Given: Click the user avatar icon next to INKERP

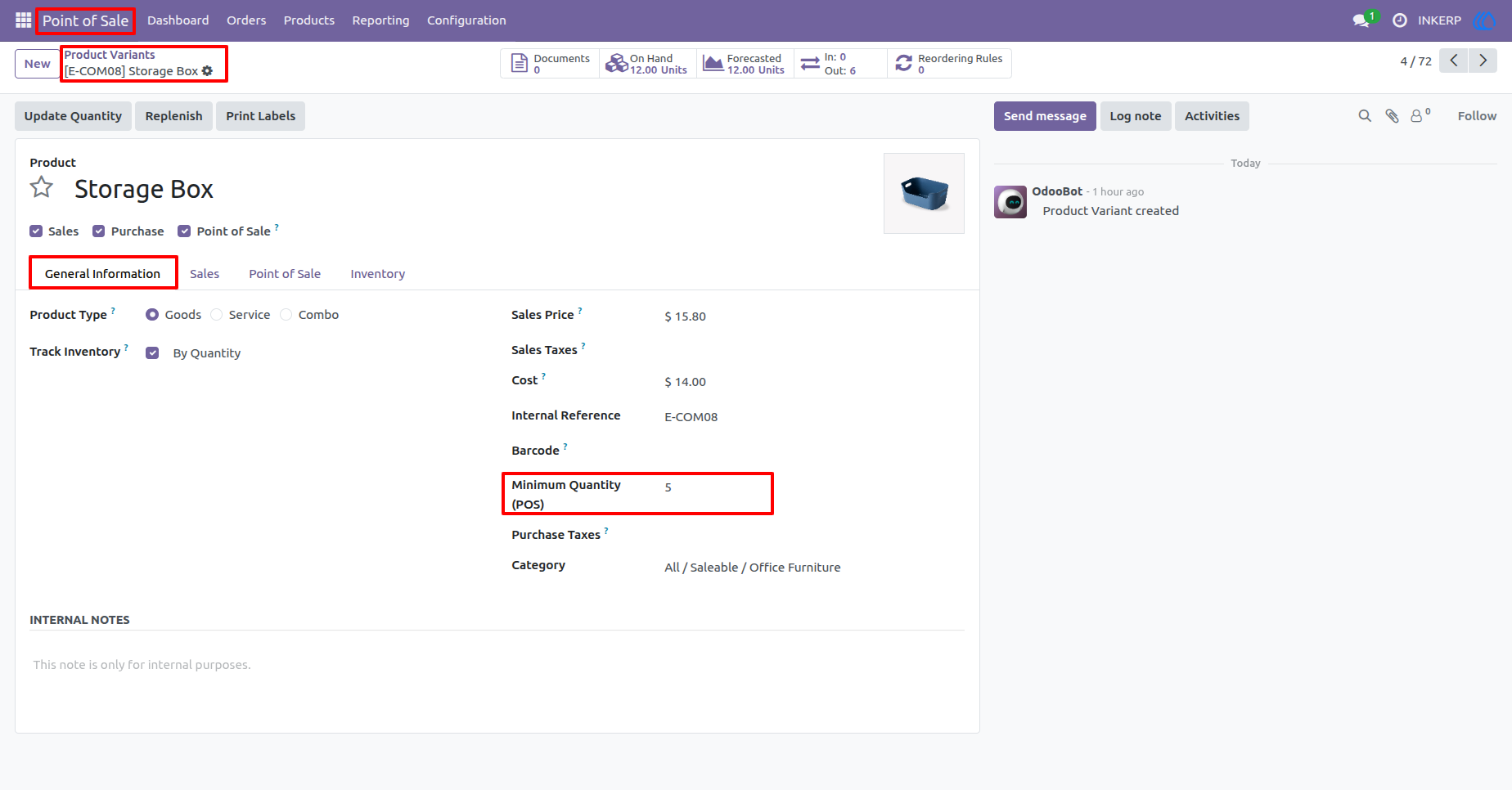Looking at the screenshot, I should [1483, 20].
